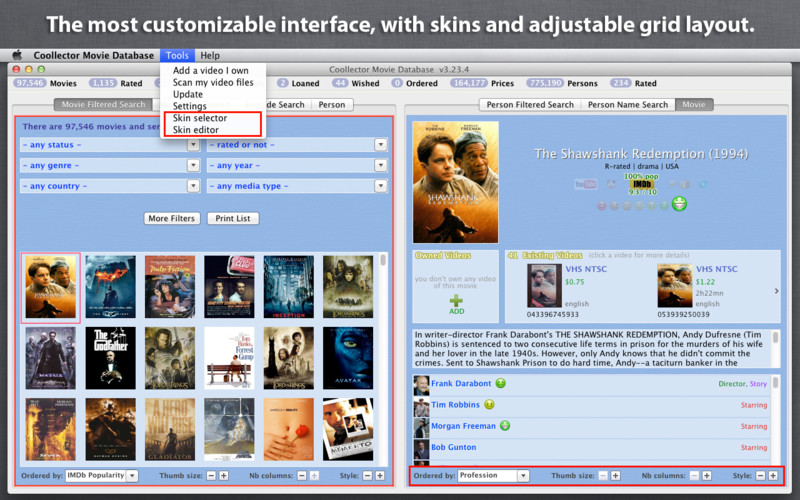
Task: Increase Style value in cast list
Action: [x=773, y=476]
